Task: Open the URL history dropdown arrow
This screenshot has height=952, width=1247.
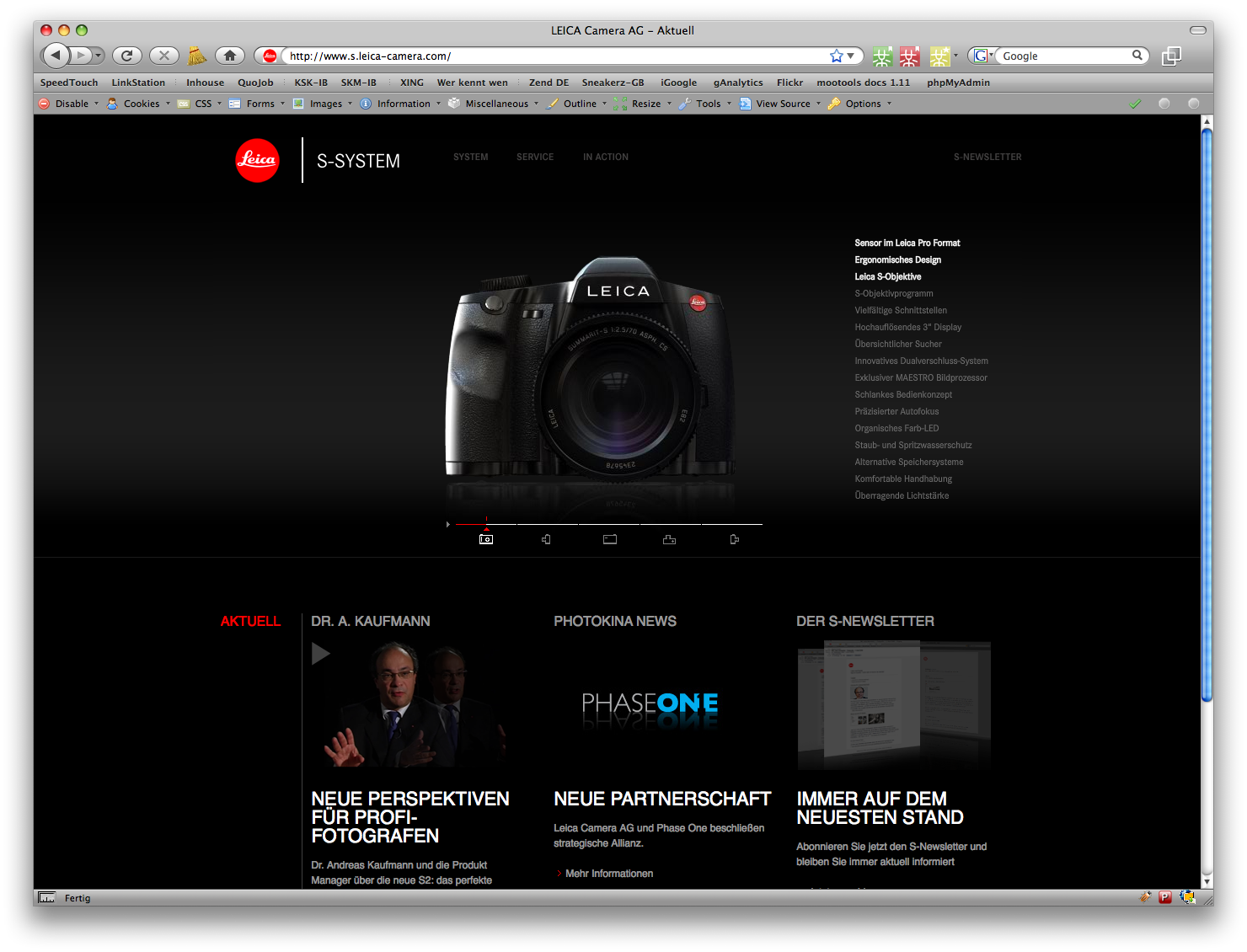Action: 850,56
